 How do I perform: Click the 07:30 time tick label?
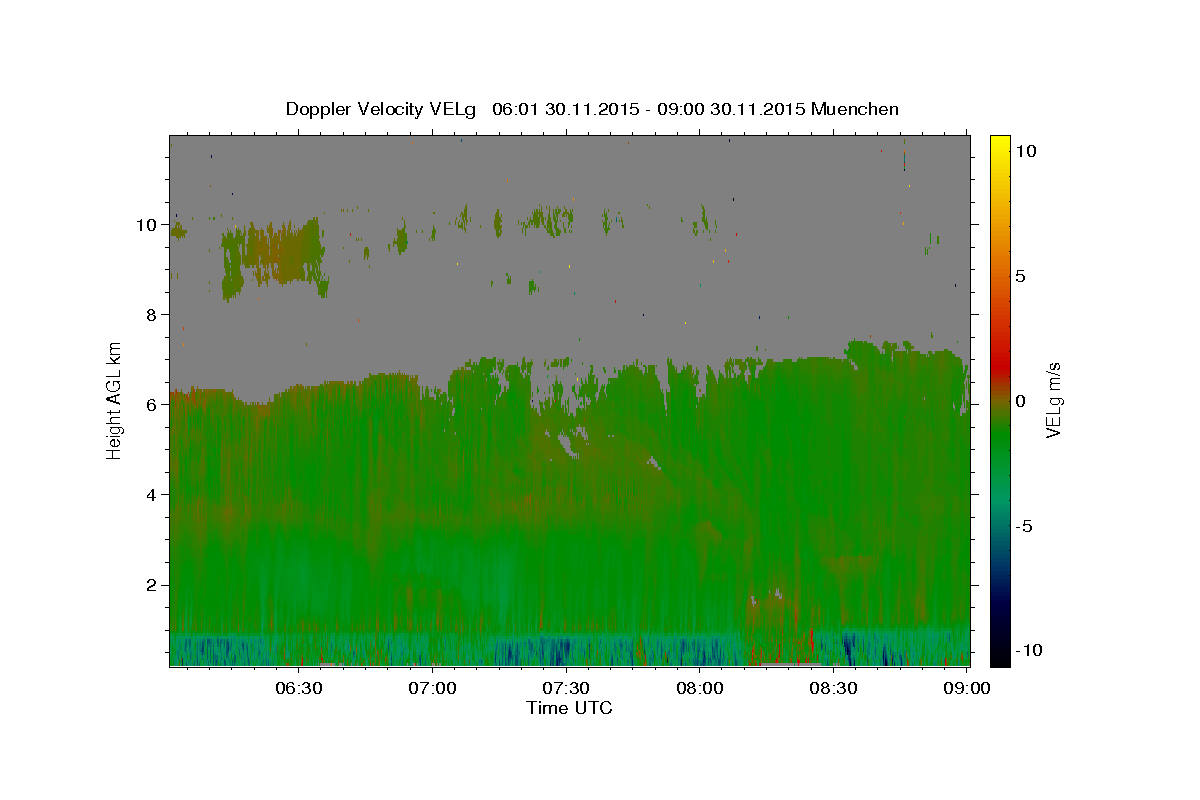click(x=566, y=688)
